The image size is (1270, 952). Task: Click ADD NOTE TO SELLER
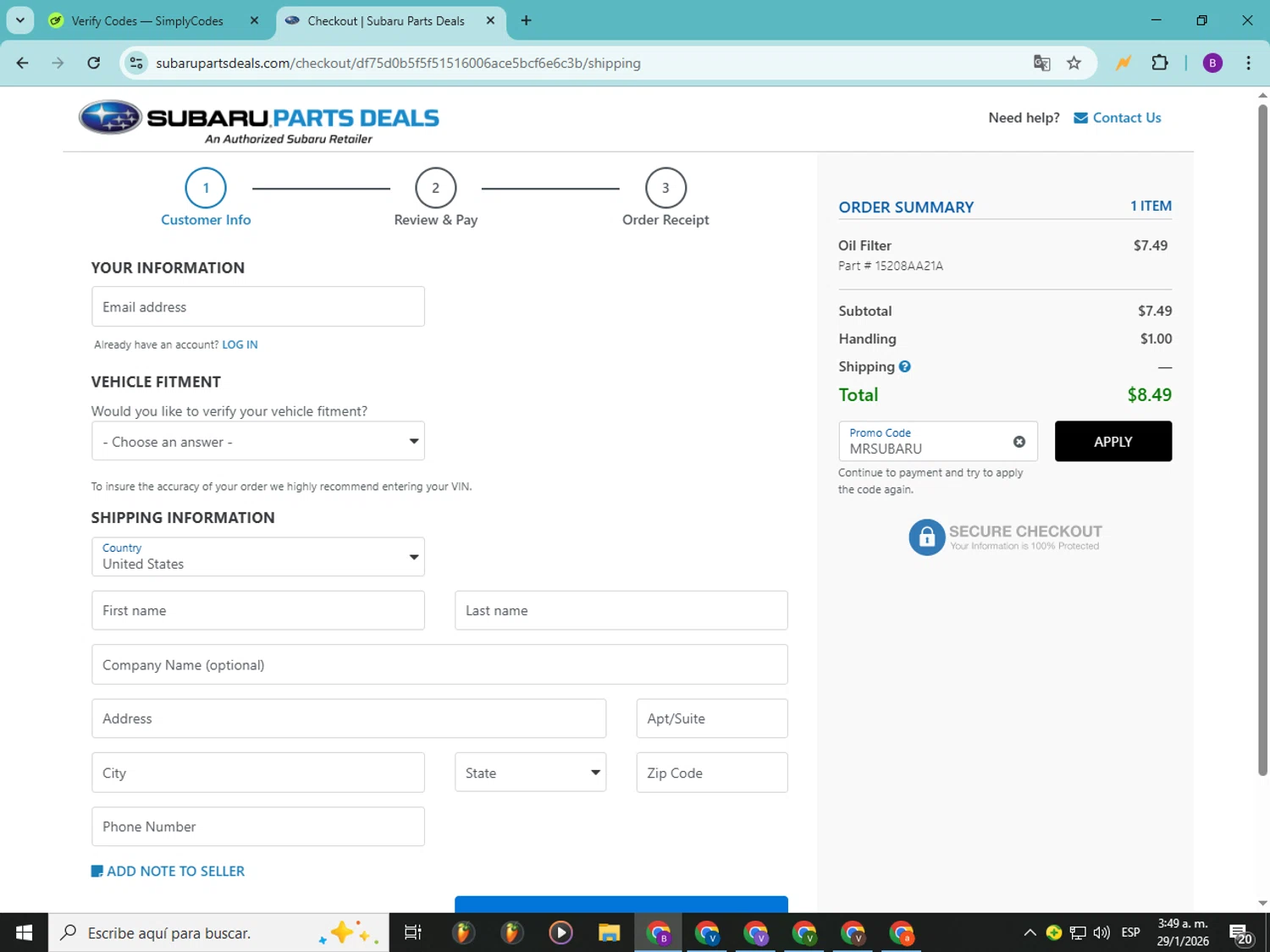click(168, 871)
